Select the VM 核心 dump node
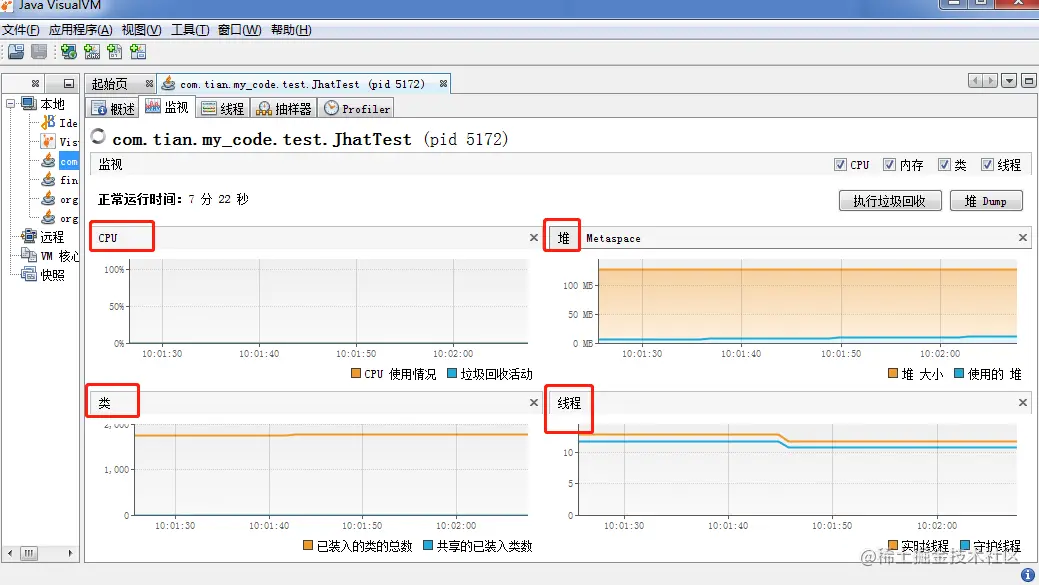1039x585 pixels. point(50,256)
